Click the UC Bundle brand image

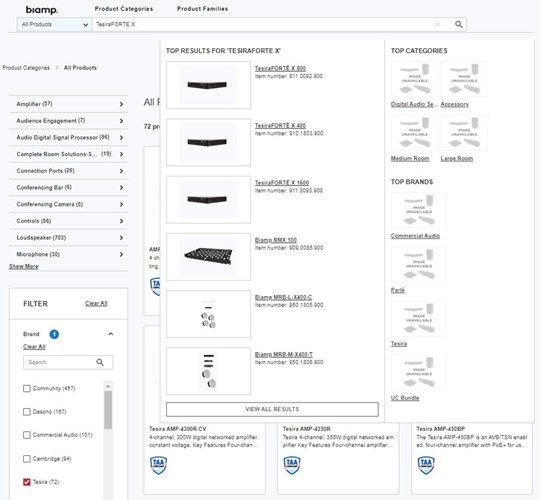tap(419, 373)
